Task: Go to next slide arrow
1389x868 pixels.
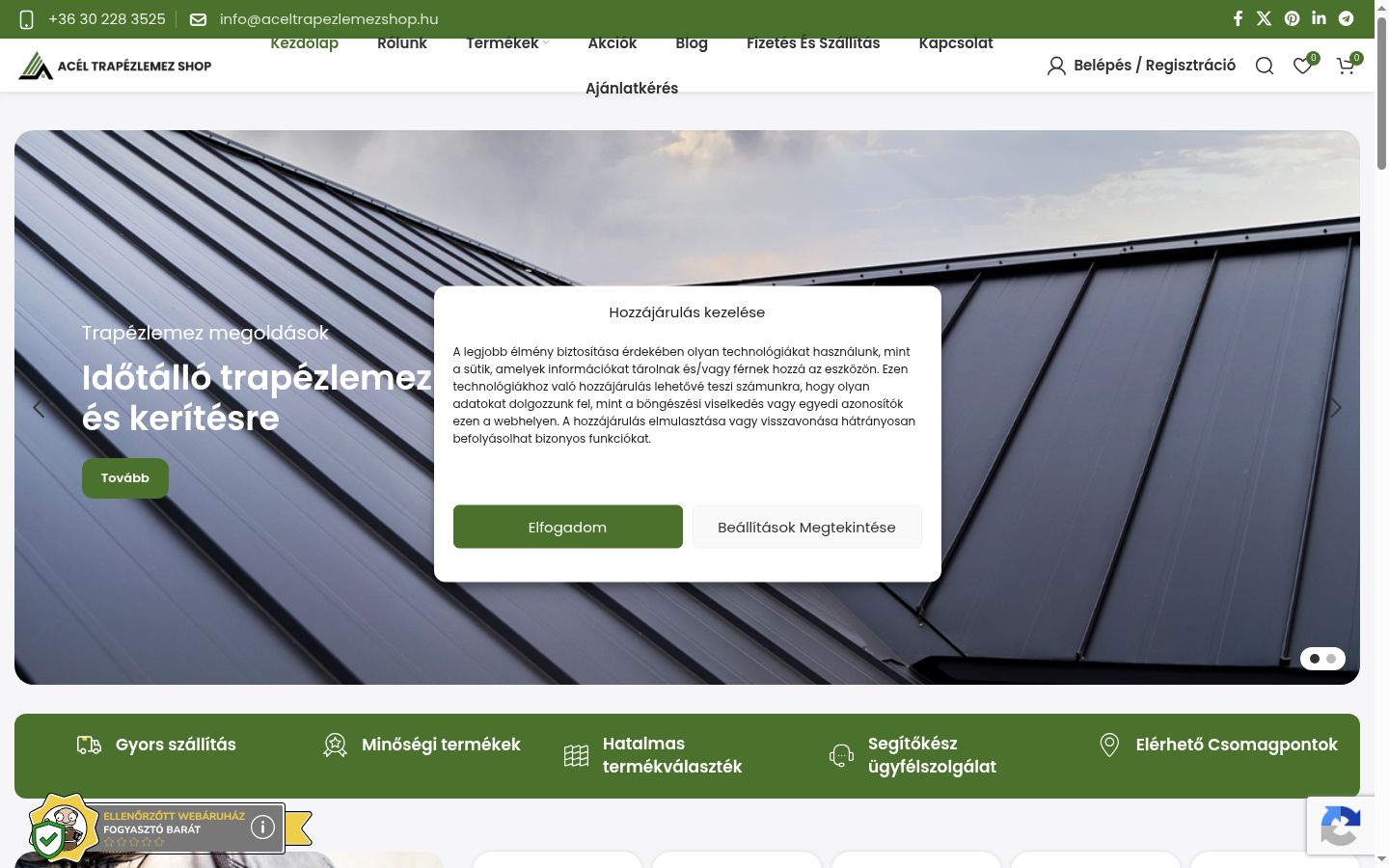Action: point(1336,408)
